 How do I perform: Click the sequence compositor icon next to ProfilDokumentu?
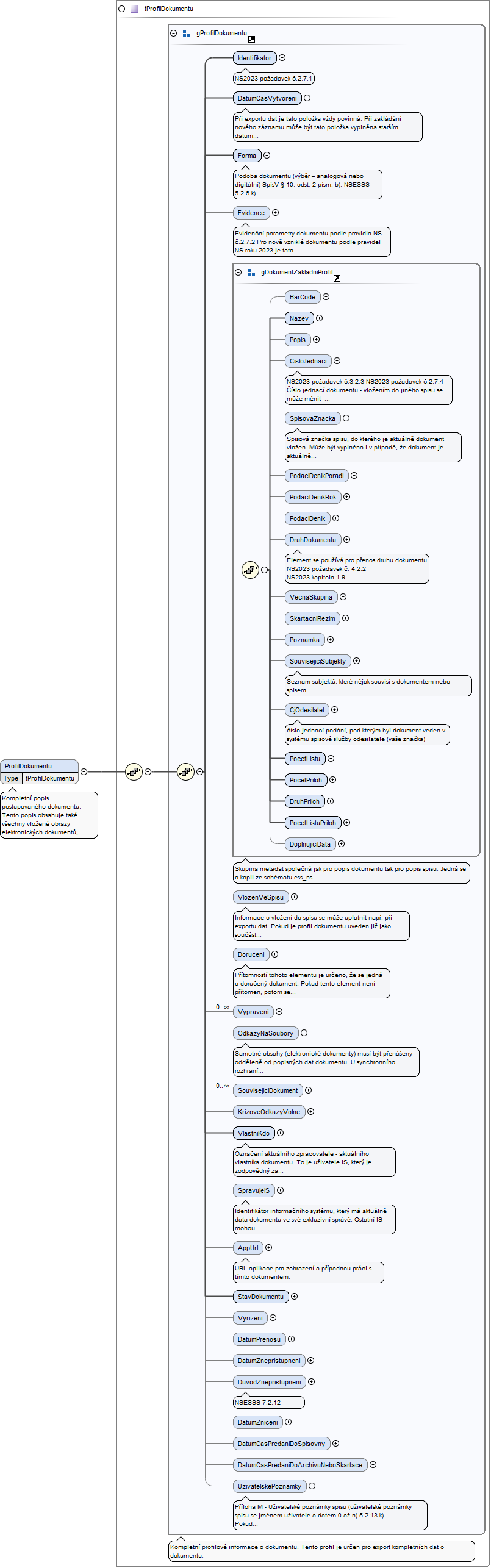134,771
